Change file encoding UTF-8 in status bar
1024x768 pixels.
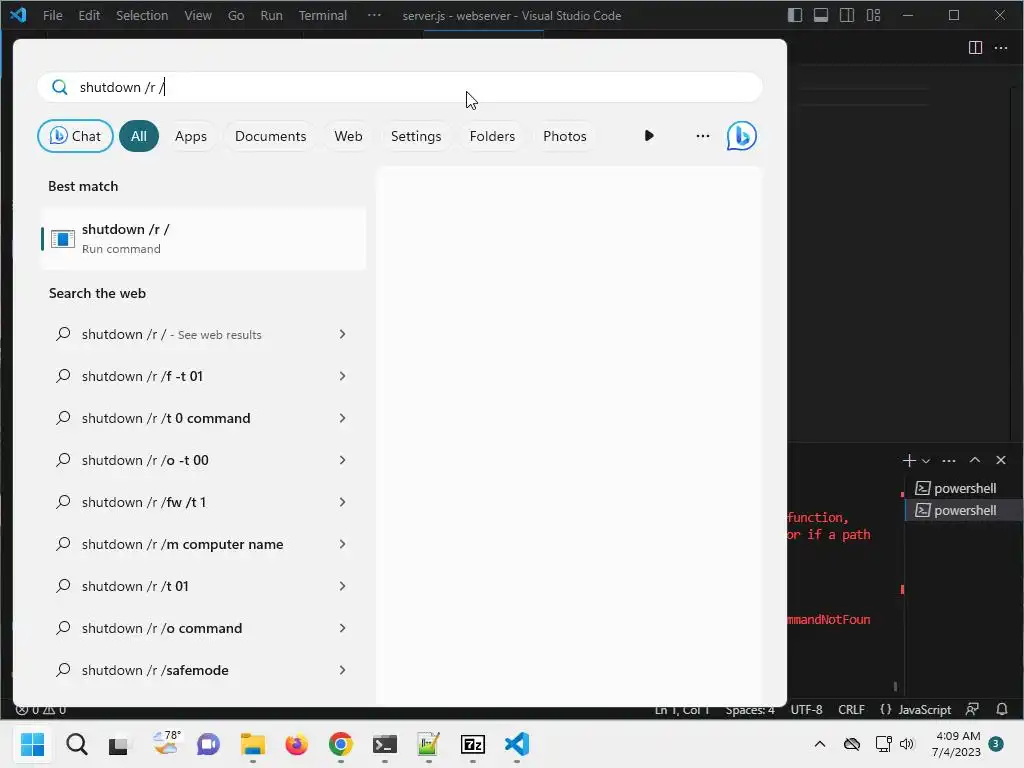(x=807, y=709)
